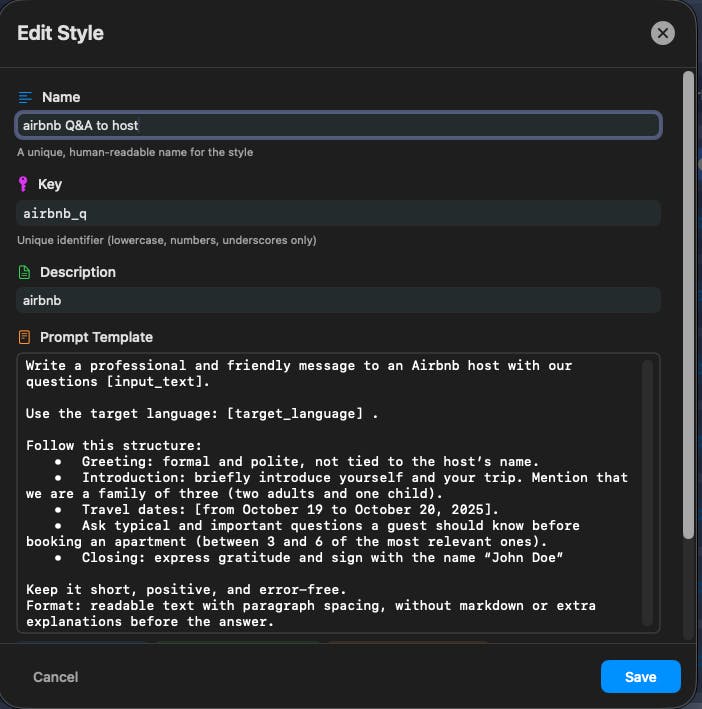Click 'Follow this structure:' line
Image resolution: width=702 pixels, height=709 pixels.
(x=113, y=446)
